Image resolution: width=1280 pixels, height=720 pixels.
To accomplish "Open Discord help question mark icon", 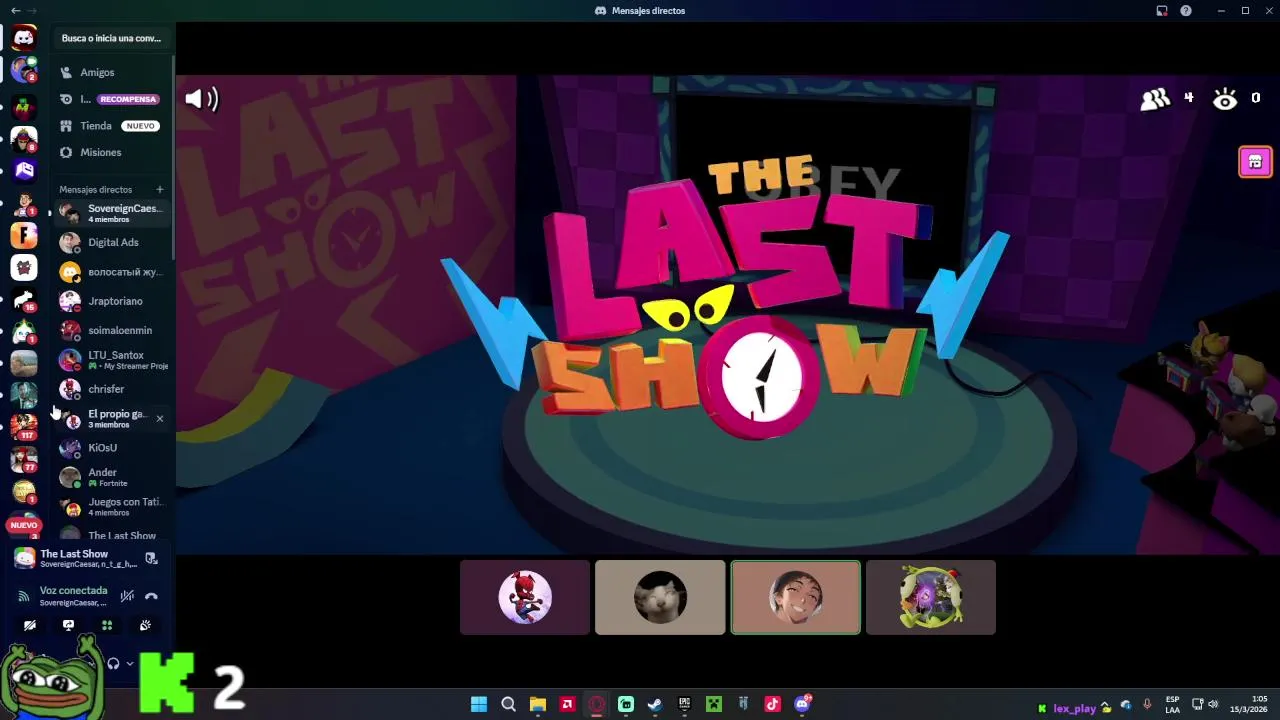I will [x=1186, y=11].
